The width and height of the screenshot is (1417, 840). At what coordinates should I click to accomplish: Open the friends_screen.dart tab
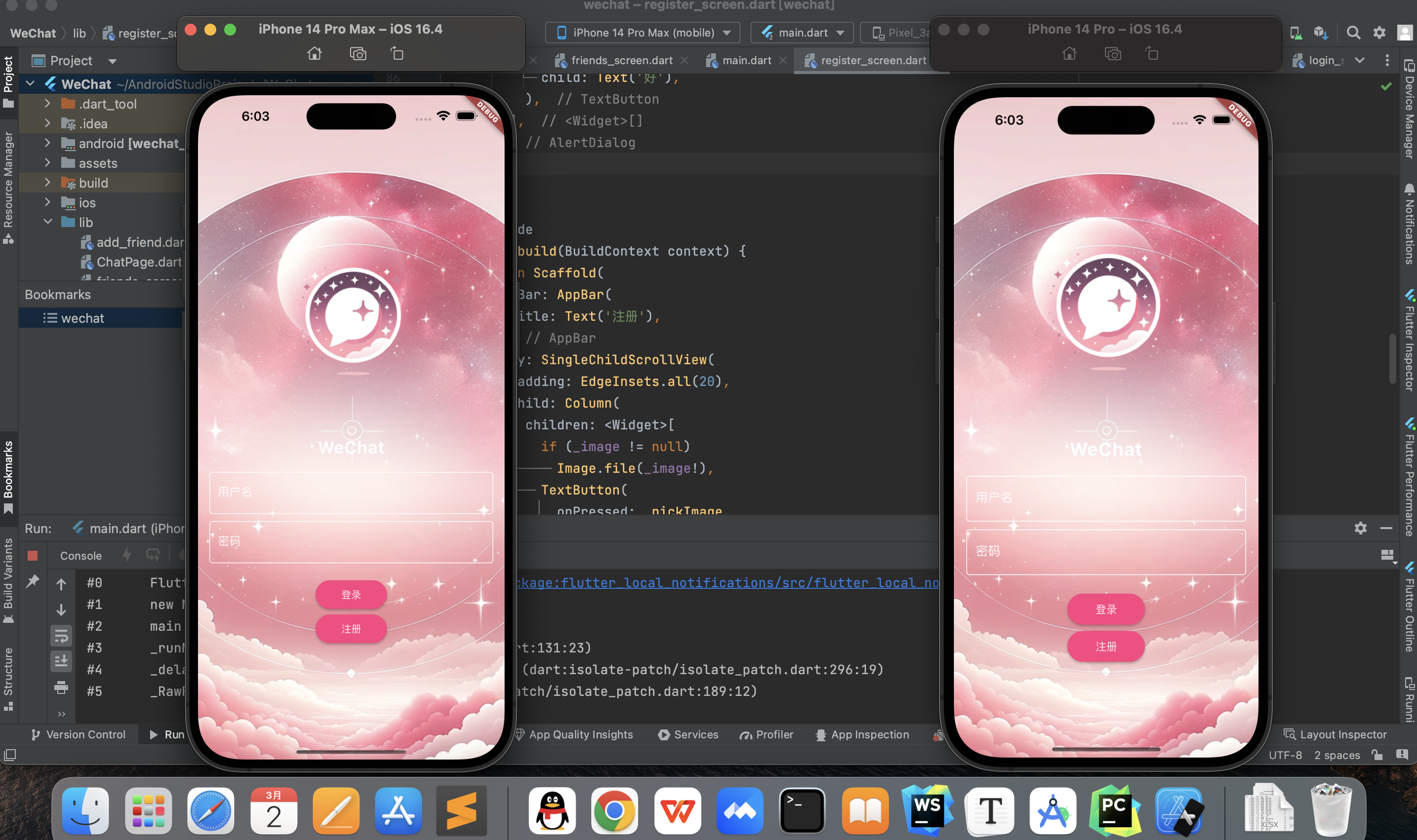(622, 60)
